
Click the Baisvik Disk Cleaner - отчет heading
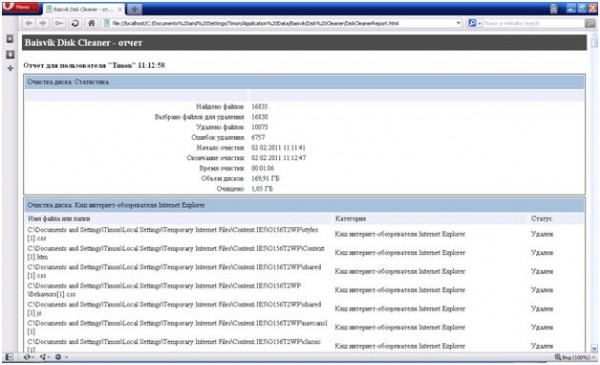pos(83,42)
